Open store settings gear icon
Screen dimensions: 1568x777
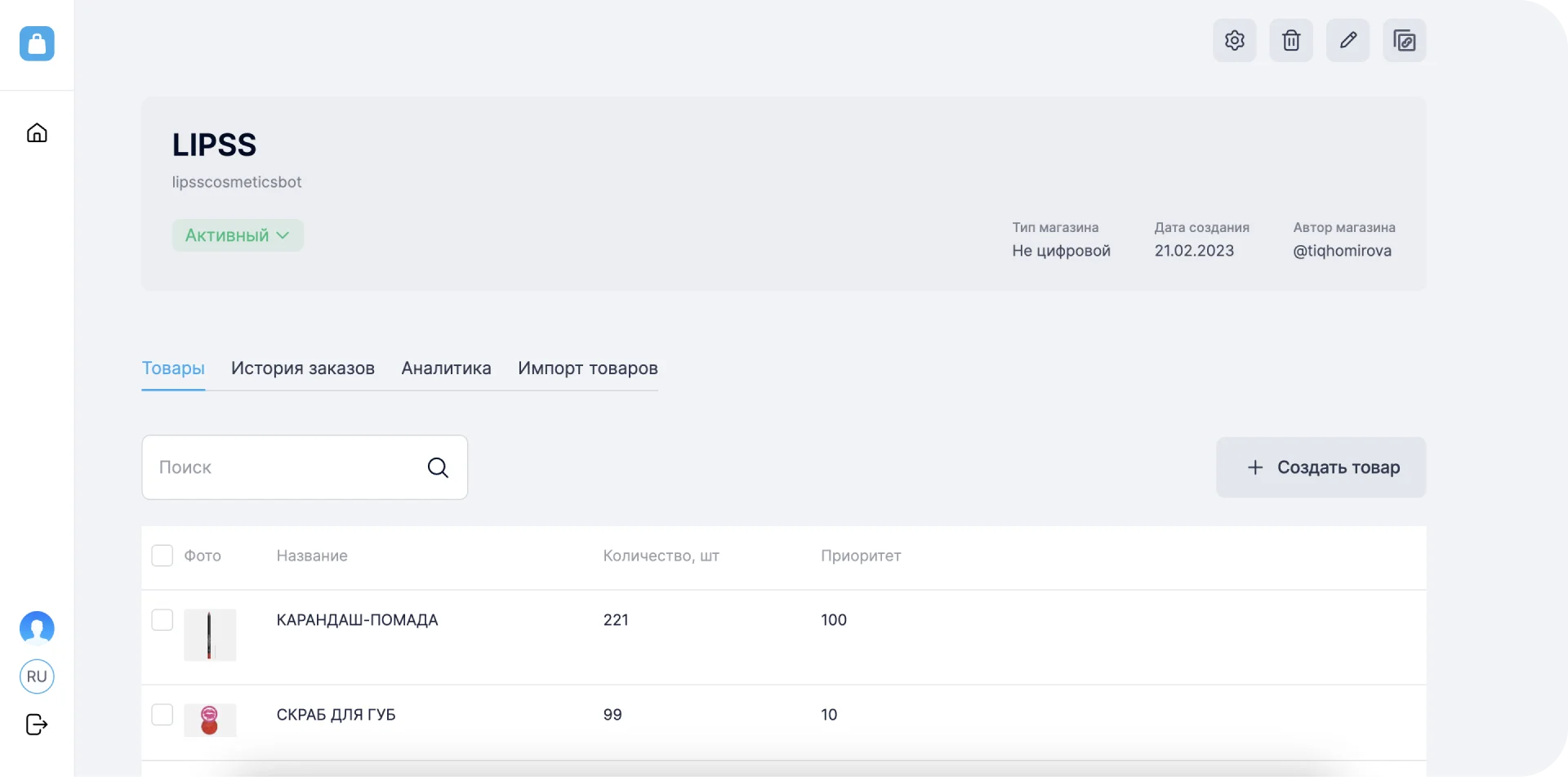coord(1234,41)
